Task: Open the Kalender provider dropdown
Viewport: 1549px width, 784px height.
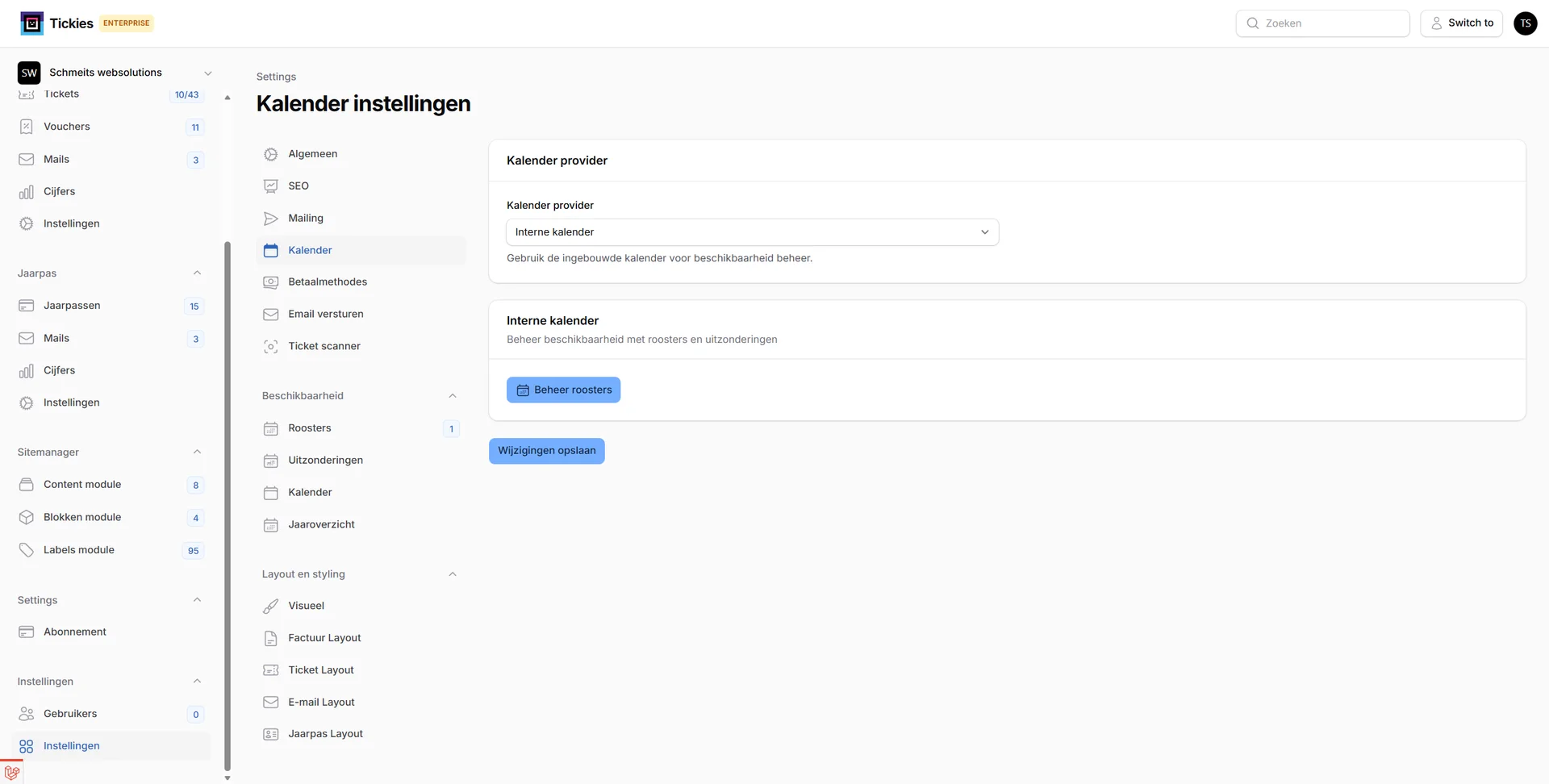Action: click(x=751, y=231)
